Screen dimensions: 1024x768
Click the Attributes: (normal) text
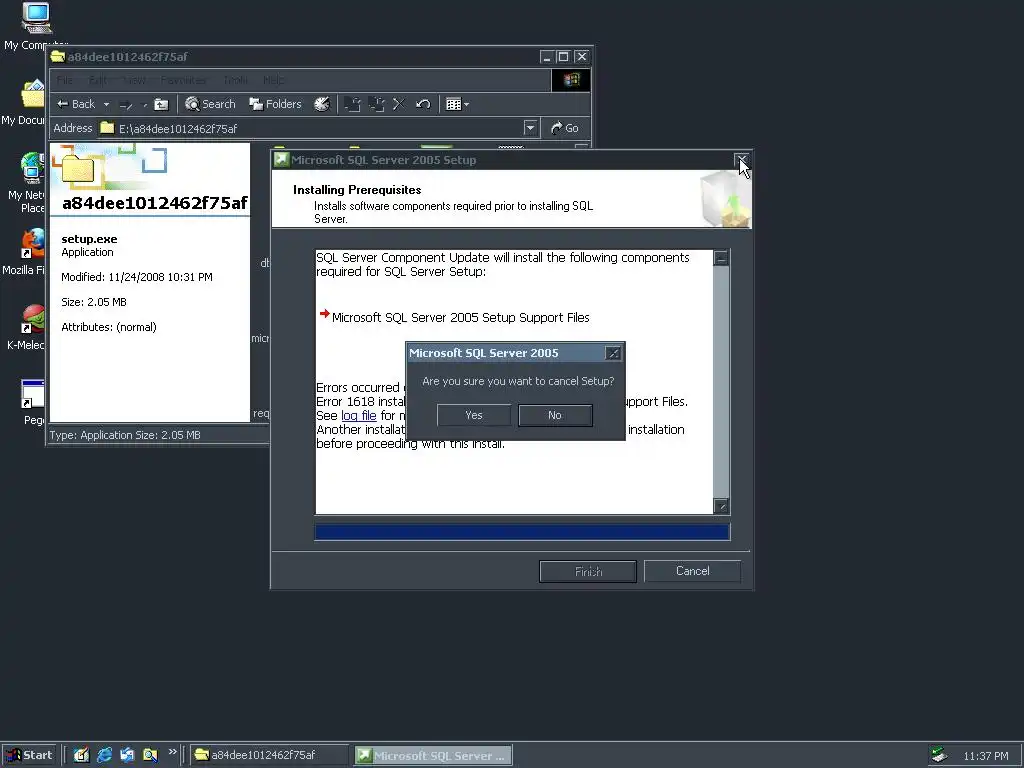(109, 327)
